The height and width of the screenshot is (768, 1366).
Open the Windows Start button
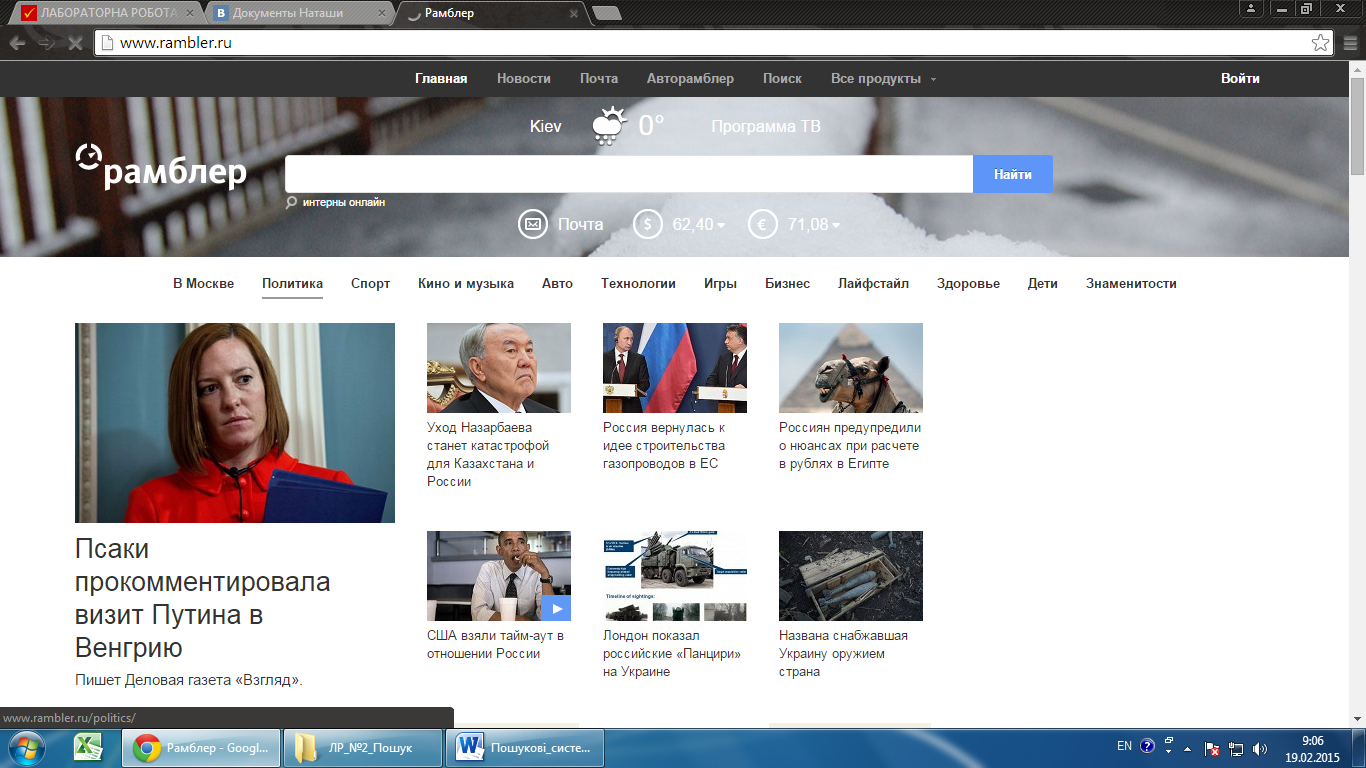[26, 747]
